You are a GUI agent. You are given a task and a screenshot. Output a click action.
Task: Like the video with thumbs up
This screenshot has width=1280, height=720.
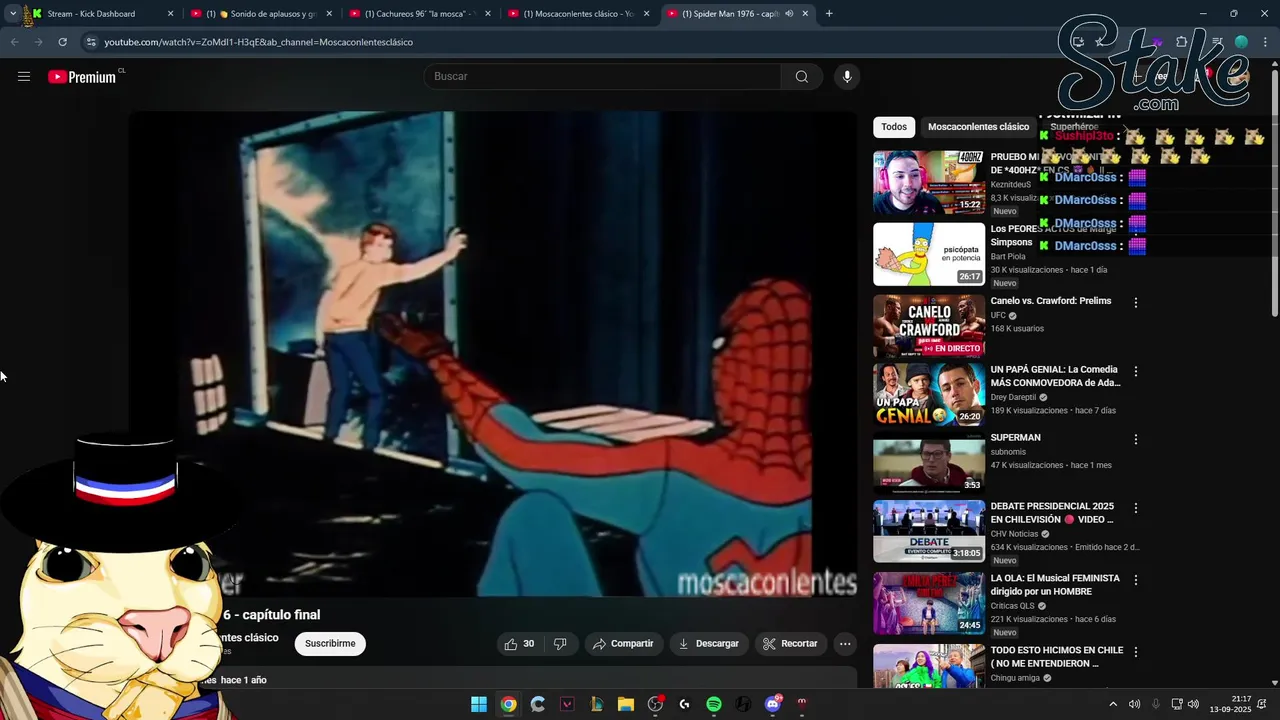520,644
